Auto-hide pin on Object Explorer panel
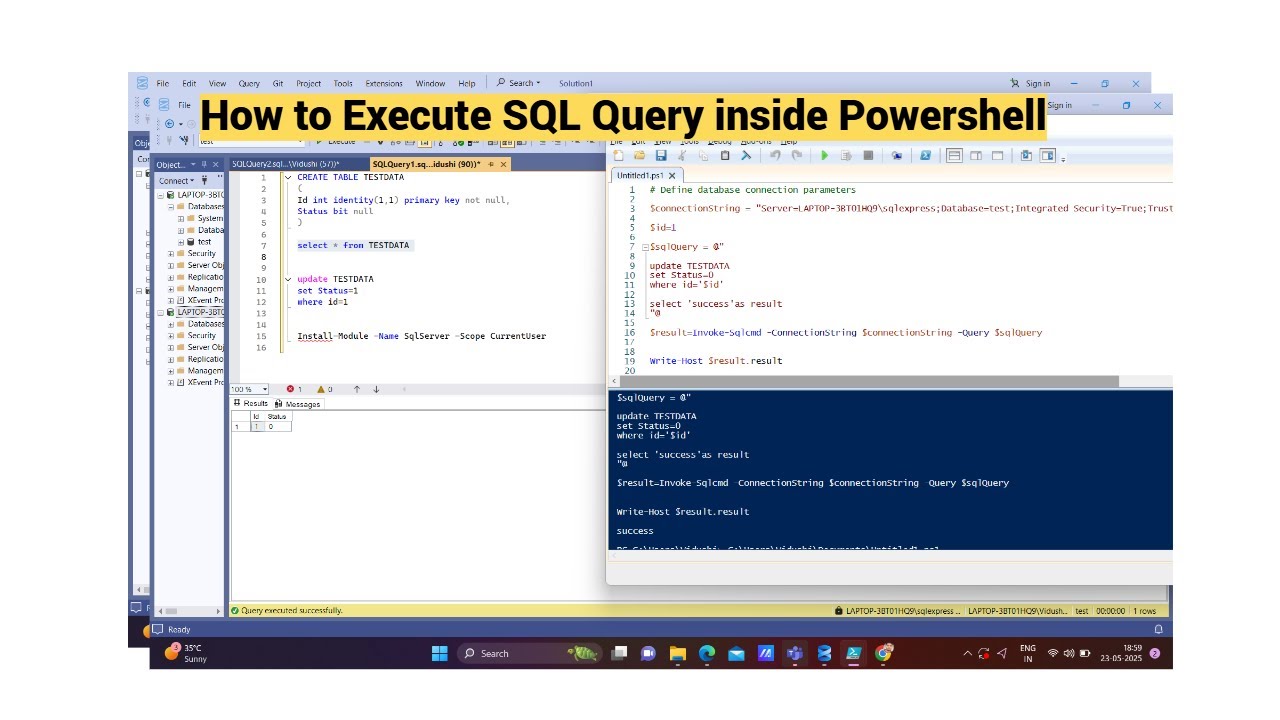This screenshot has height=720, width=1280. click(204, 164)
